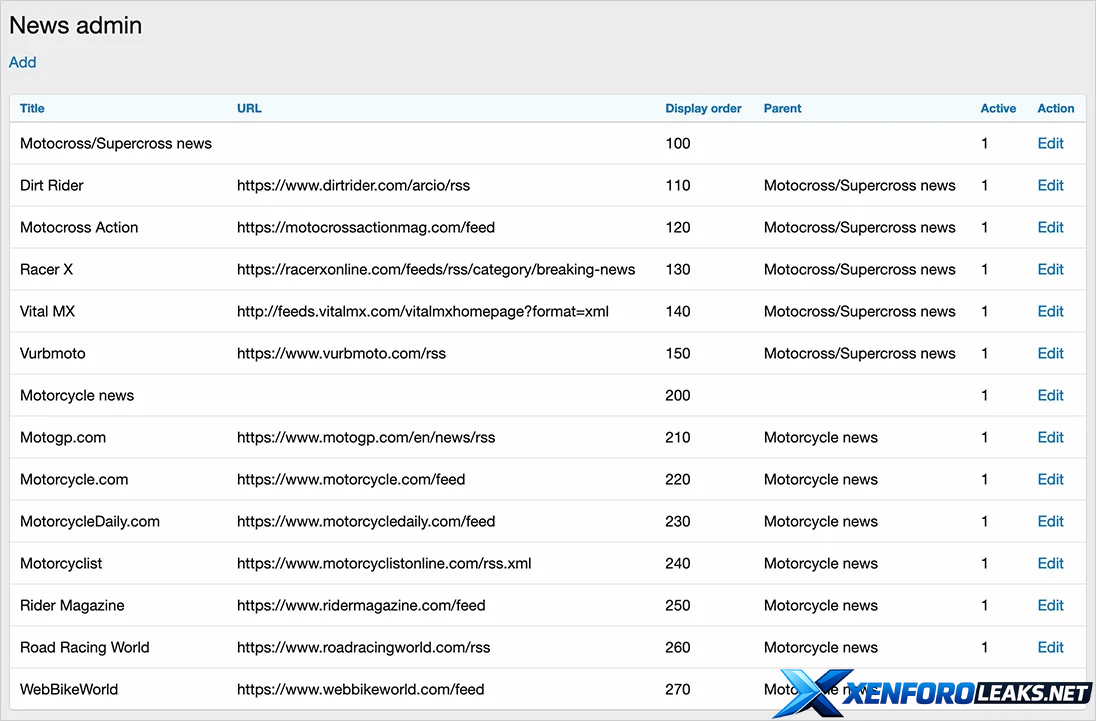Sort by Display order column header
The height and width of the screenshot is (721, 1096).
(x=703, y=108)
